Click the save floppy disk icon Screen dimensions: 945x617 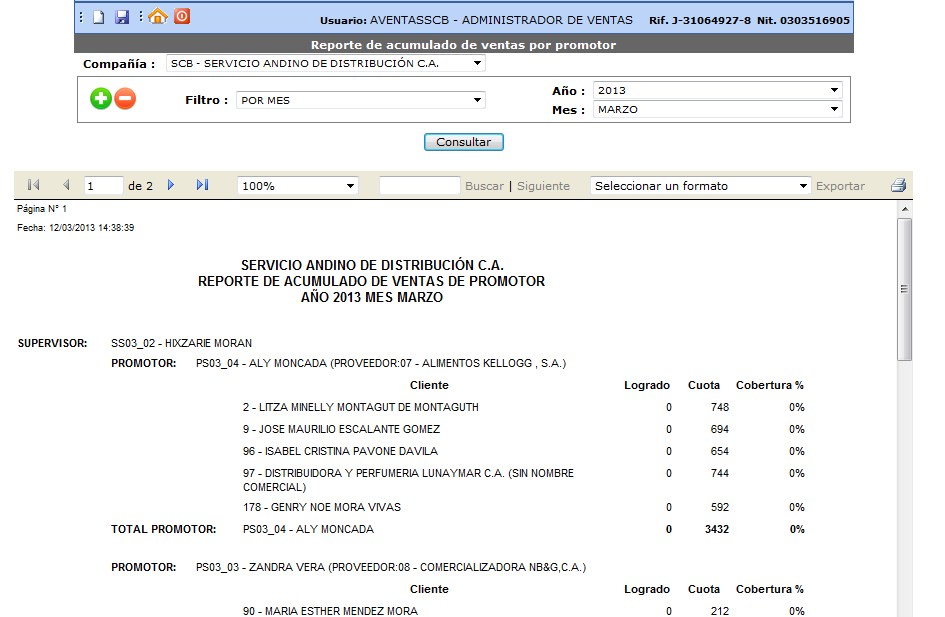(122, 17)
